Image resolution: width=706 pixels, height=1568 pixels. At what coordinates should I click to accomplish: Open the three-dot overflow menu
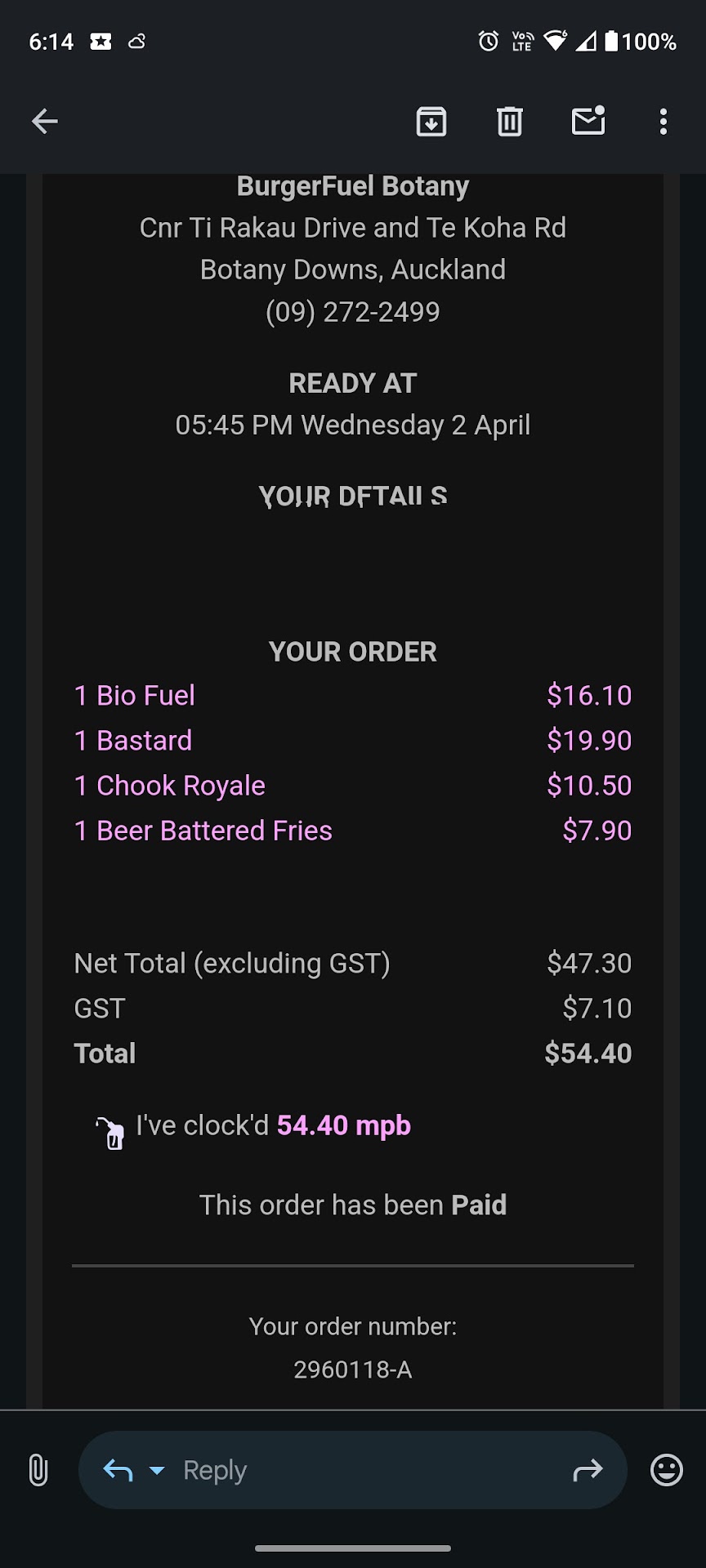[664, 122]
